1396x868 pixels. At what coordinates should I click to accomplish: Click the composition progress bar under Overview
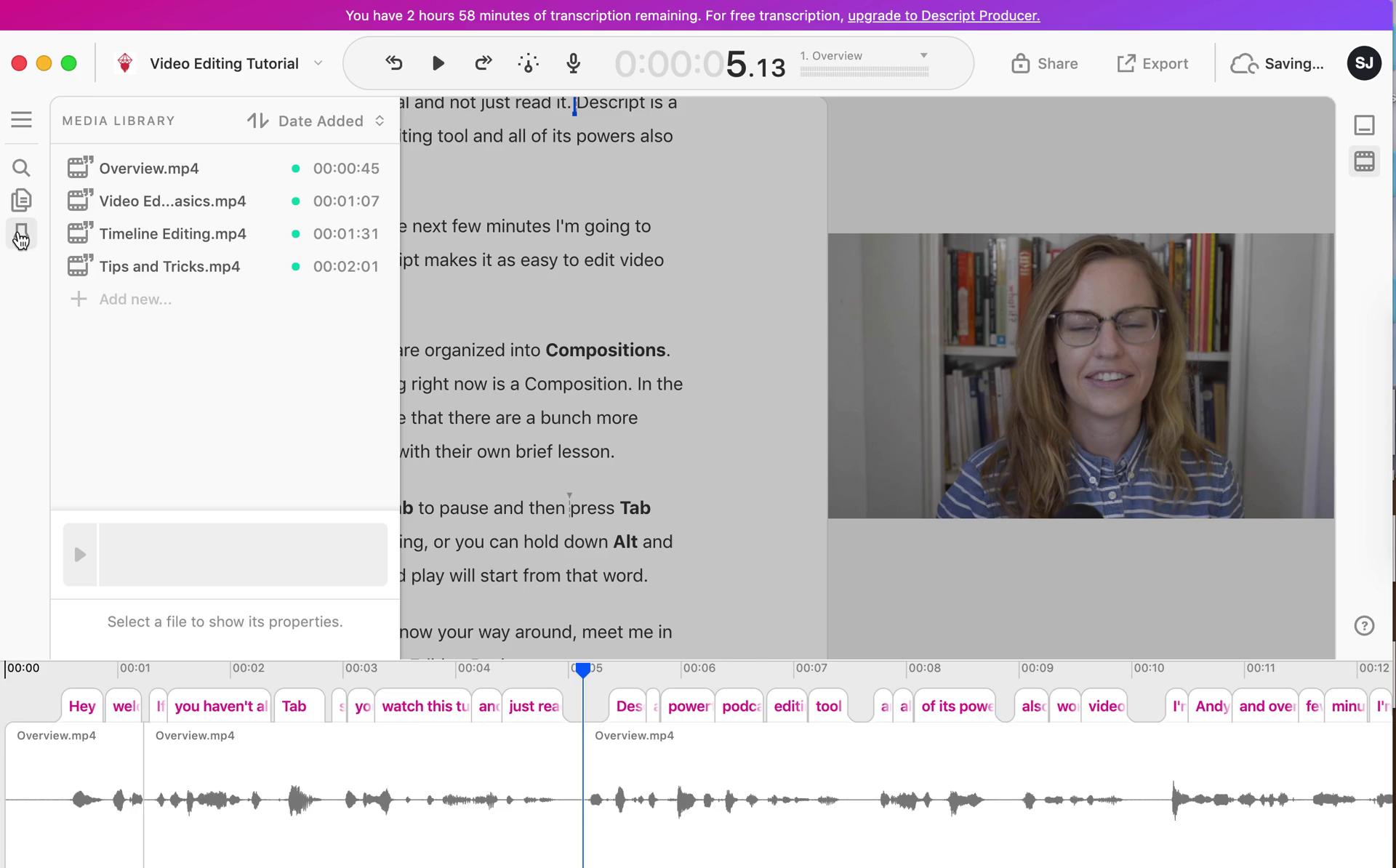pos(864,71)
